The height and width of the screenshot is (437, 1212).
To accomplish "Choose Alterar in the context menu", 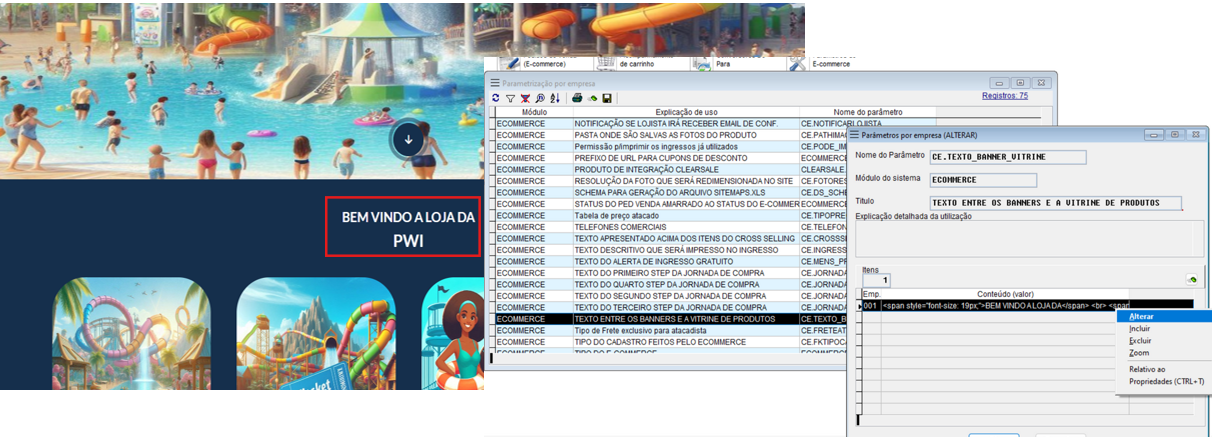I will coord(1141,316).
